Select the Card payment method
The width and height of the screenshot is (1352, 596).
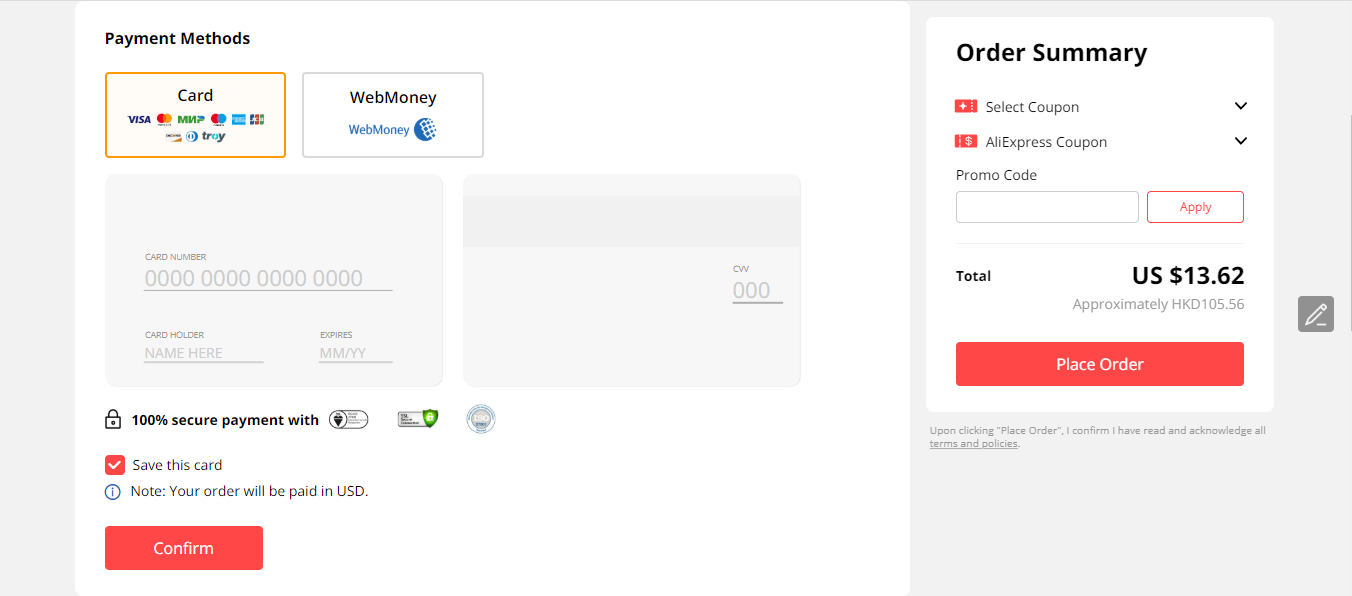point(195,115)
